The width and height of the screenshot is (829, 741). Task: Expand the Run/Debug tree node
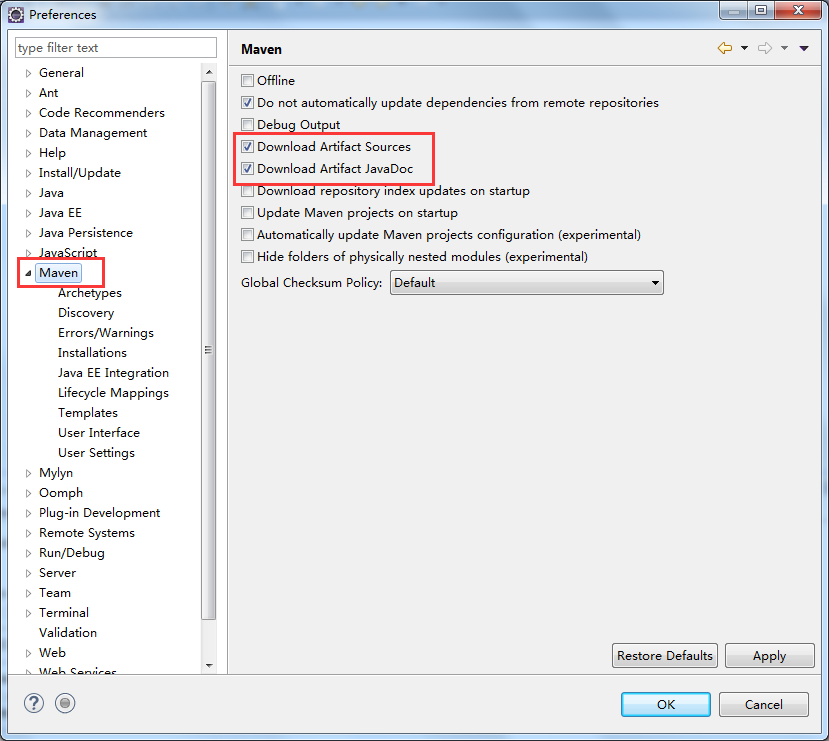[29, 553]
